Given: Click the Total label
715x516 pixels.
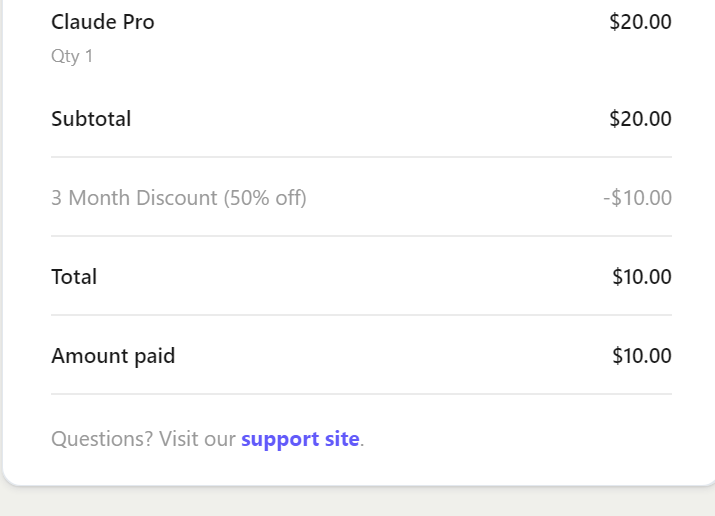Looking at the screenshot, I should click(x=74, y=277).
